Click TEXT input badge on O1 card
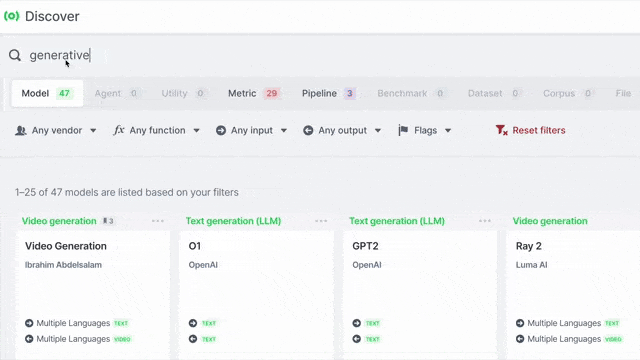 coord(209,323)
